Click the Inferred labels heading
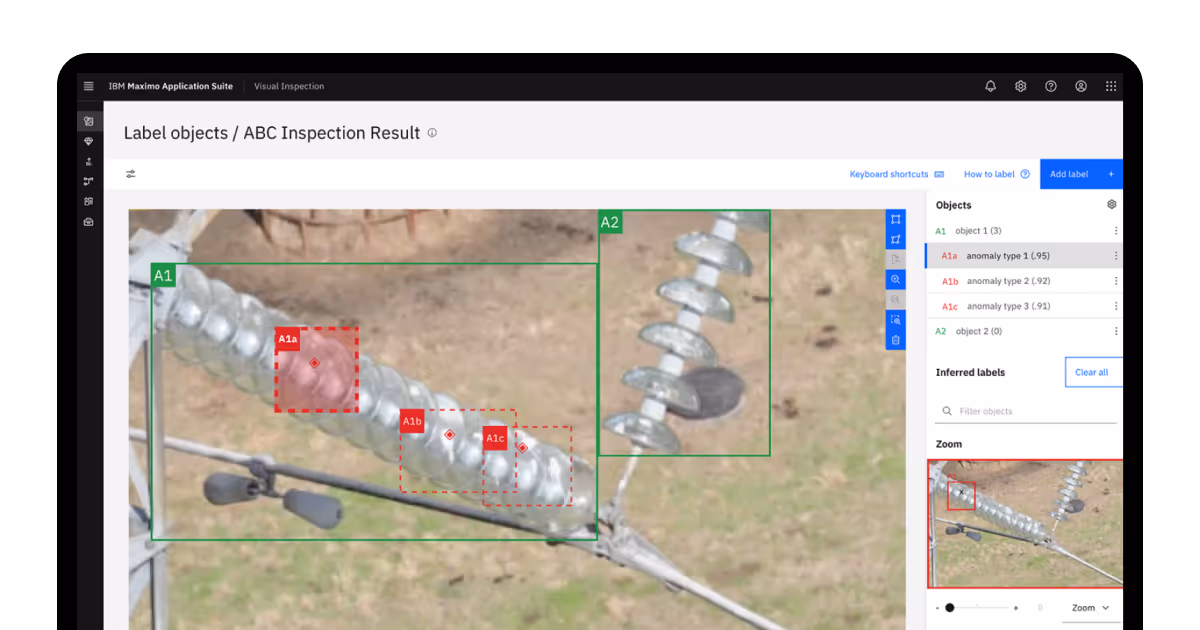Viewport: 1200px width, 630px height. 970,372
